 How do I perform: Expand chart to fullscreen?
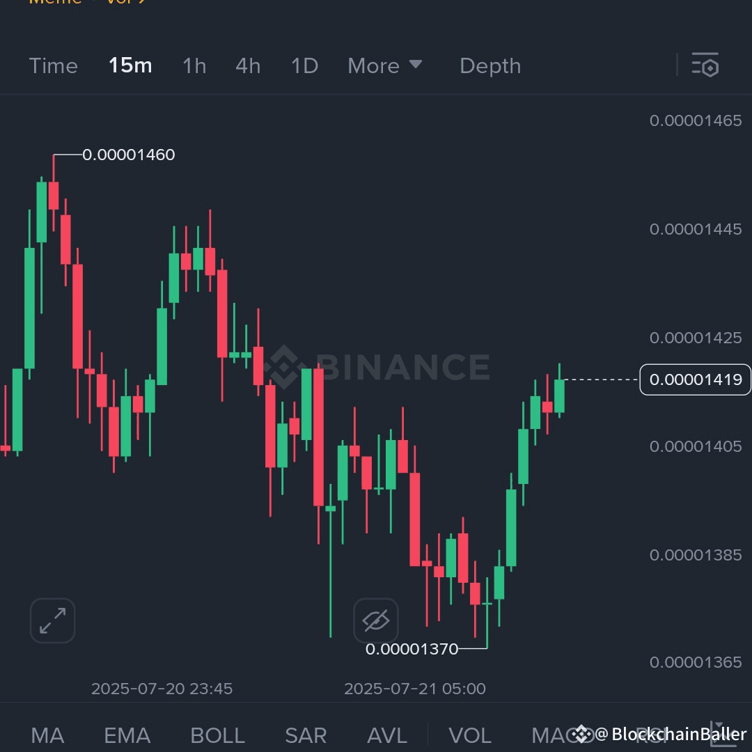pos(53,621)
